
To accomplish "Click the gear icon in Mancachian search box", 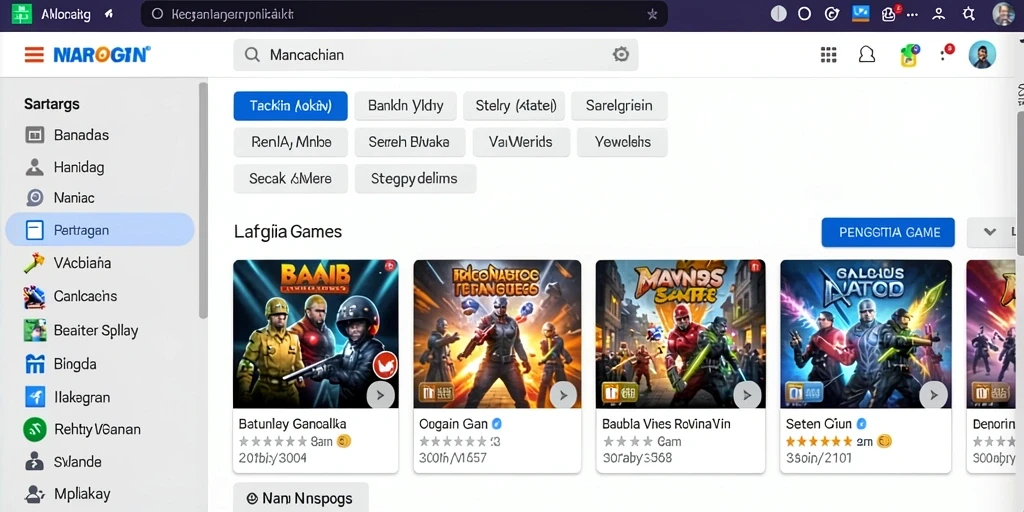I will point(620,55).
